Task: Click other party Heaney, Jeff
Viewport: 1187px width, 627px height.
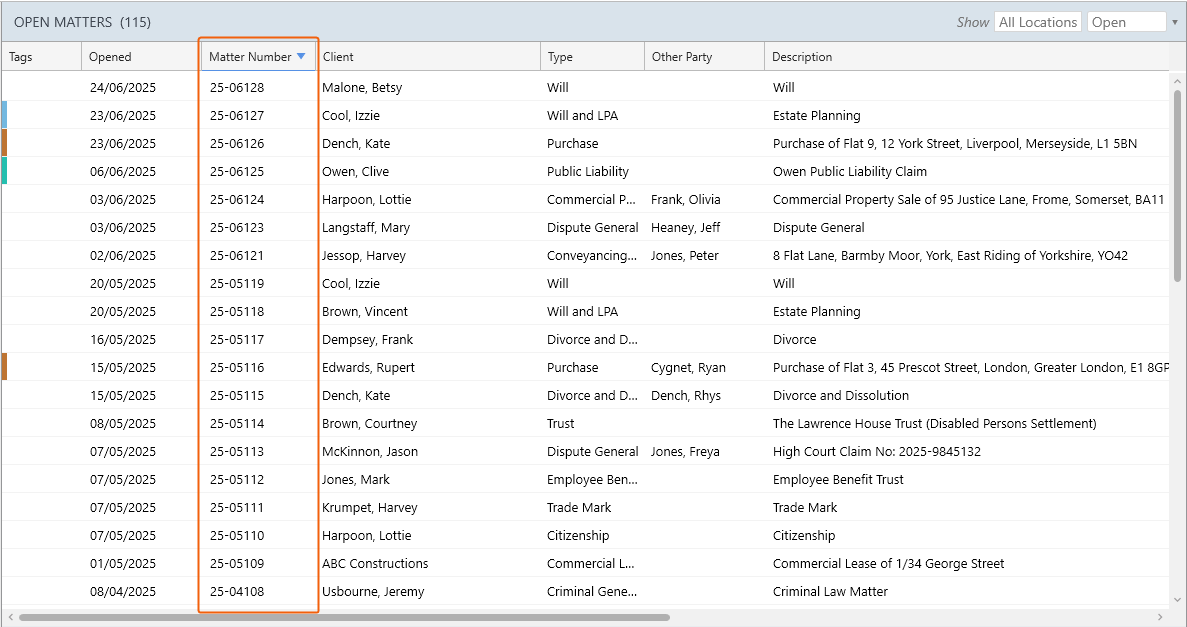Action: coord(685,227)
